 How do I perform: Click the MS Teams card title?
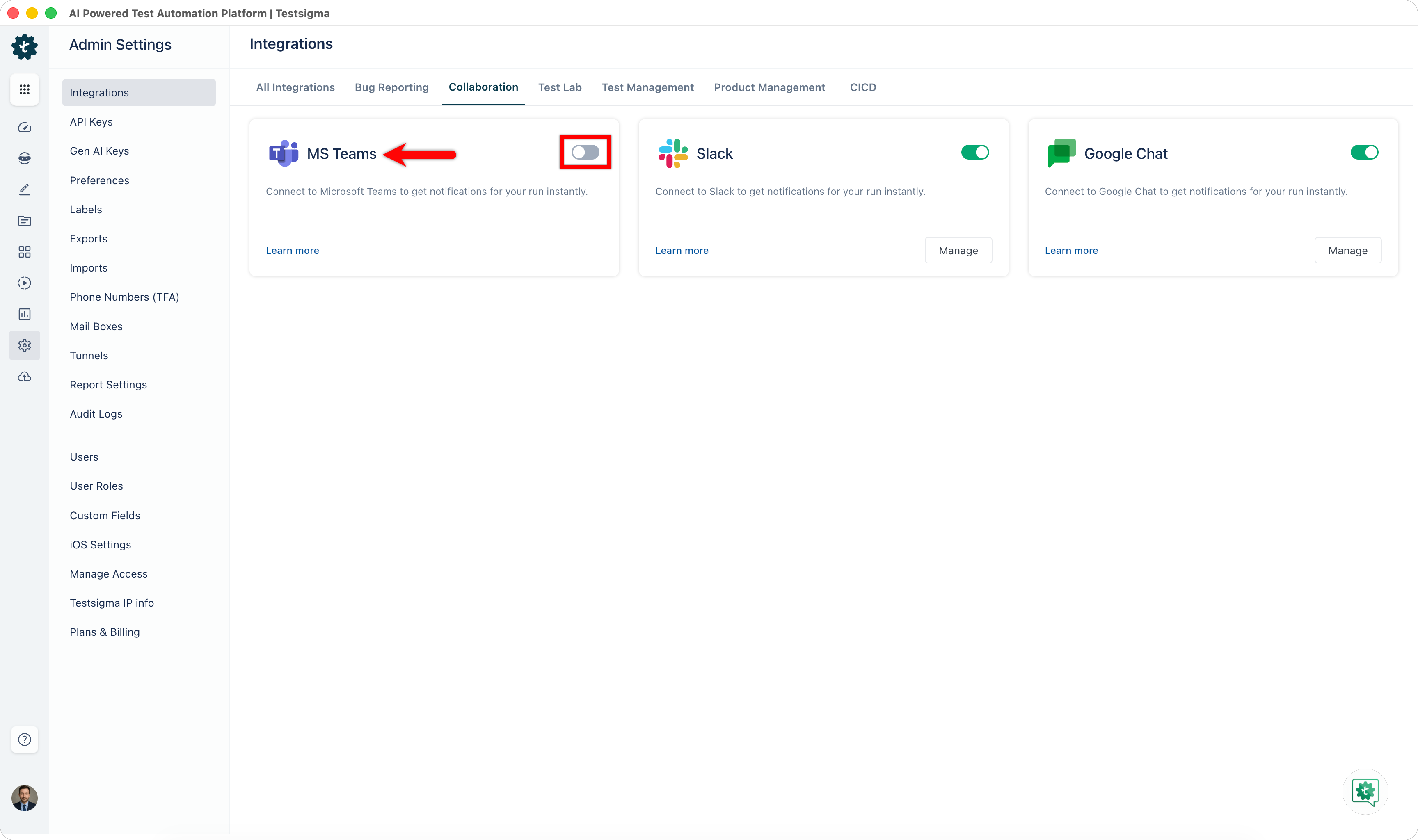tap(341, 153)
